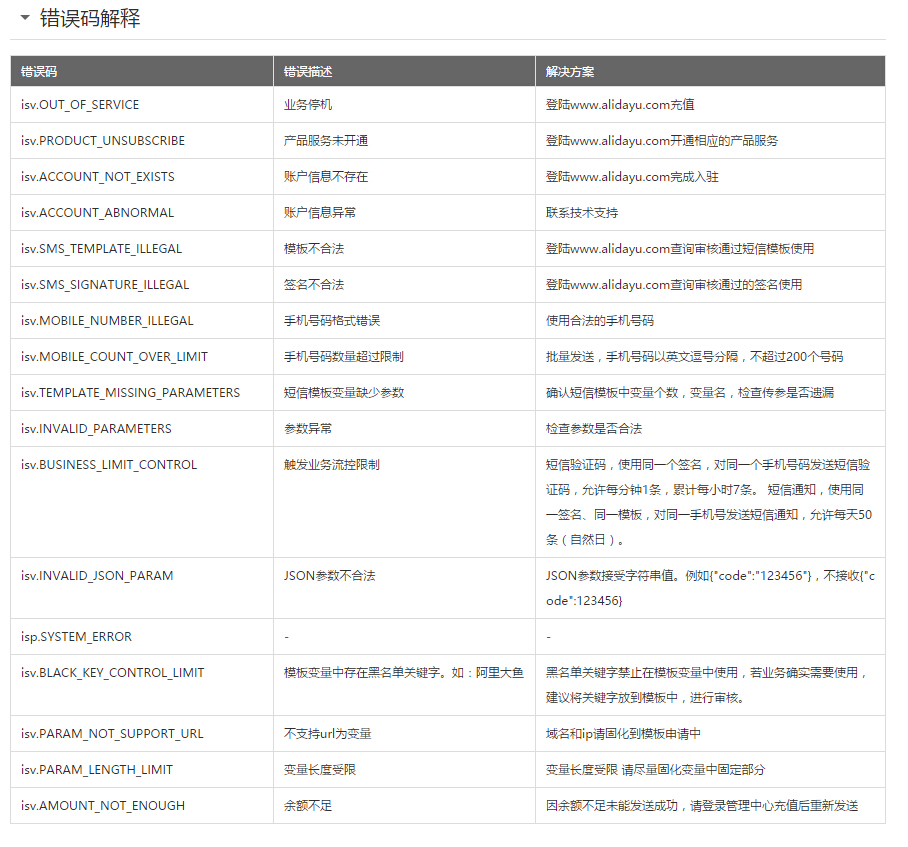This screenshot has width=908, height=847.
Task: Click the isv.BLACK_KEY_CONTROL_LIMIT error code
Action: pyautogui.click(x=113, y=673)
